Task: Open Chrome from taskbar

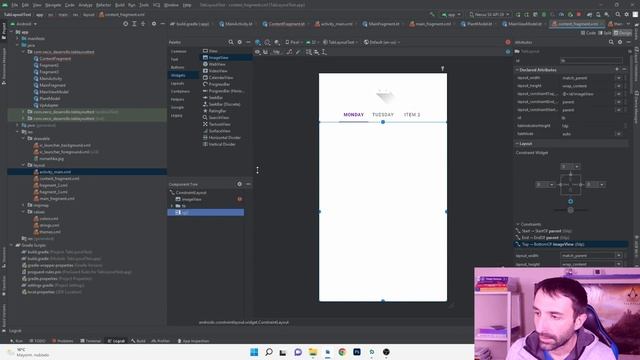Action: click(x=342, y=352)
